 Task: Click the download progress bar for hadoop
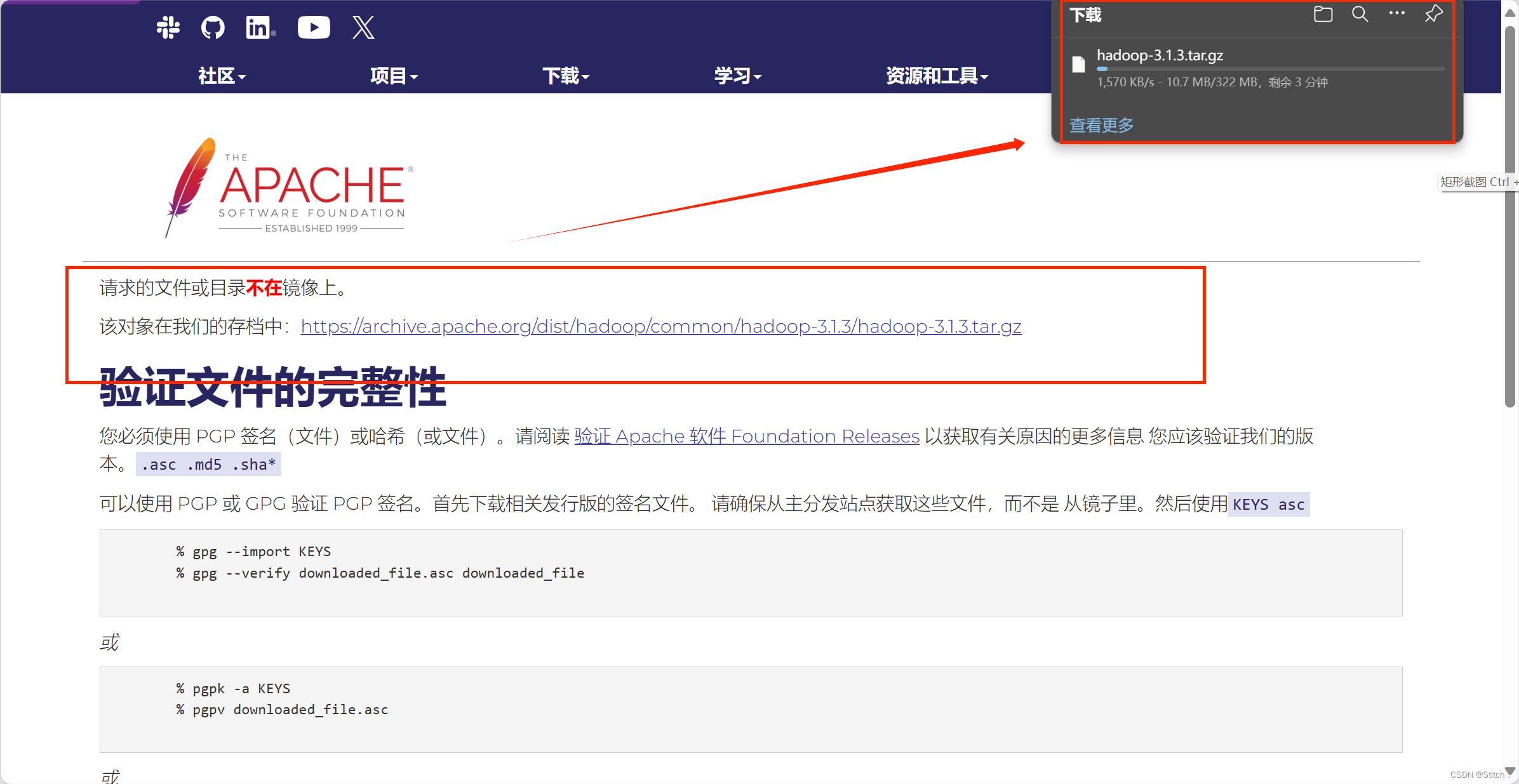1270,69
